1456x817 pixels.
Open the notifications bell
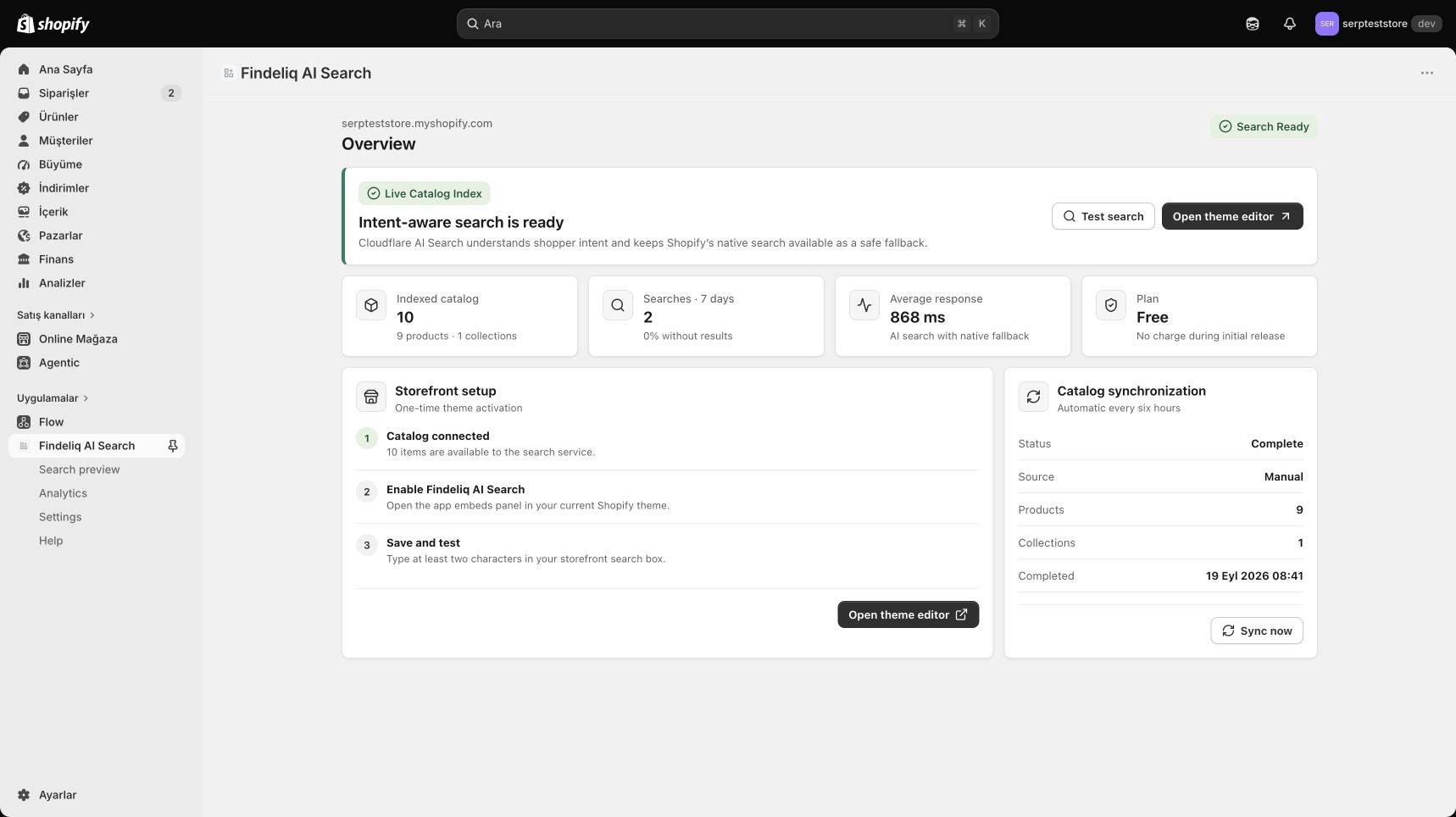click(x=1289, y=24)
